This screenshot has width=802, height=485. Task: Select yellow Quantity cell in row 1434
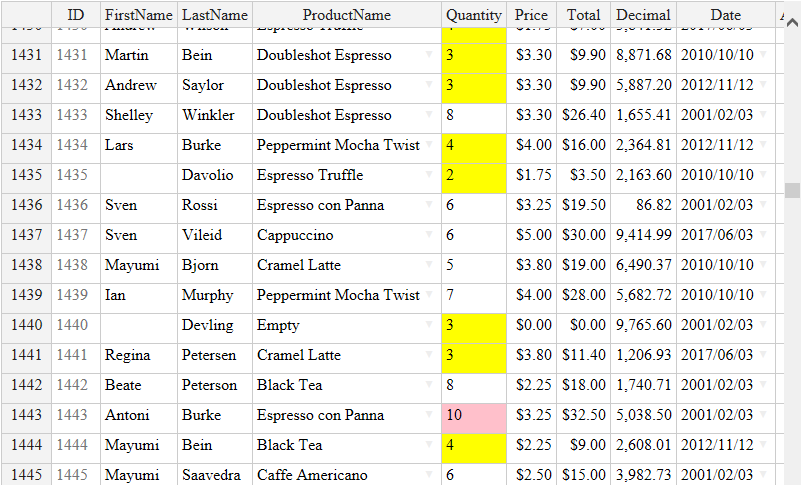(x=474, y=145)
